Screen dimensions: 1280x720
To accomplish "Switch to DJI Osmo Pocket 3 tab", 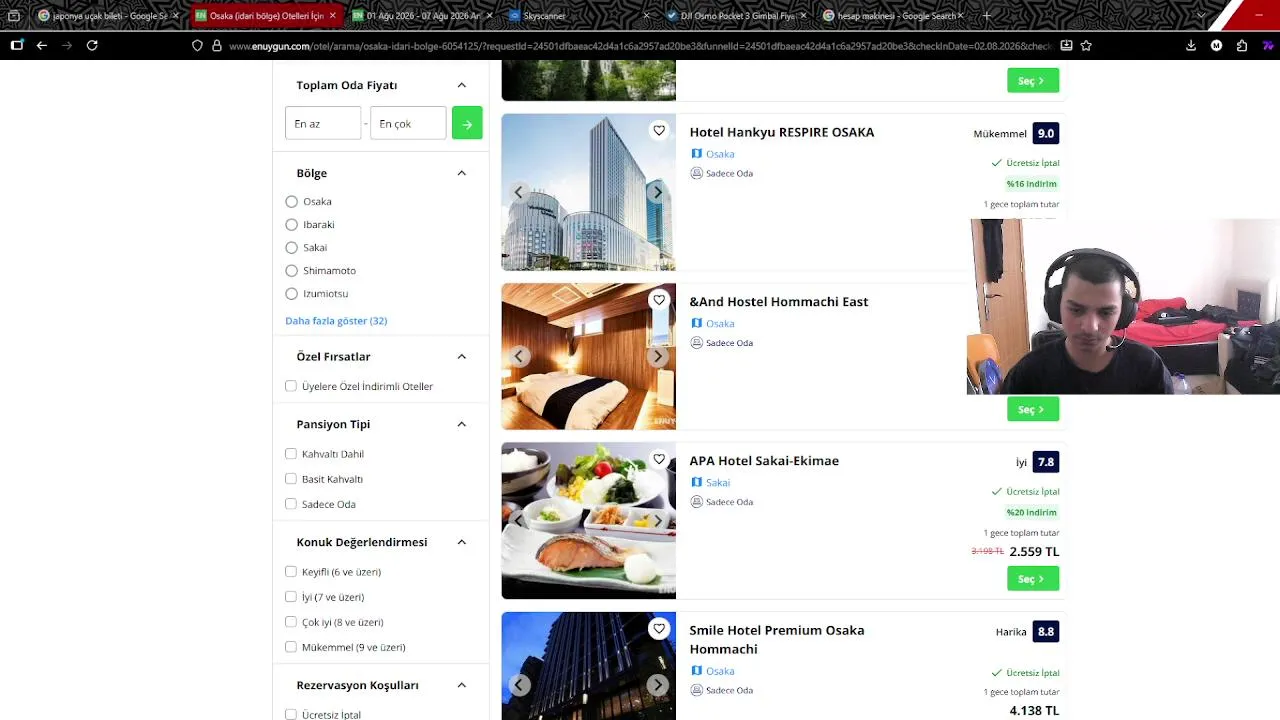I will coord(735,15).
